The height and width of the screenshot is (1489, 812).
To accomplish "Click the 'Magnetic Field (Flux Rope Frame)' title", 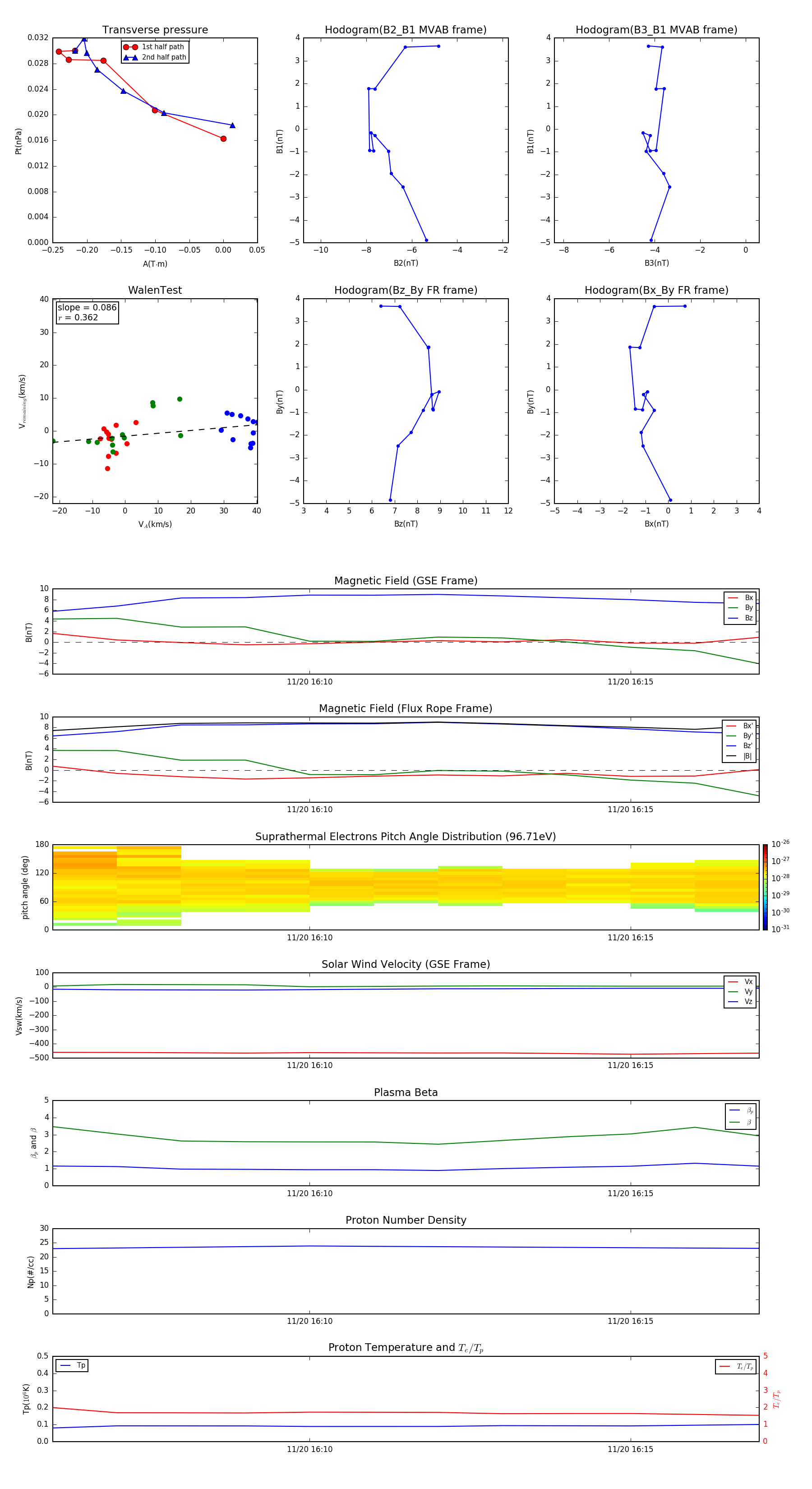I will [x=406, y=709].
